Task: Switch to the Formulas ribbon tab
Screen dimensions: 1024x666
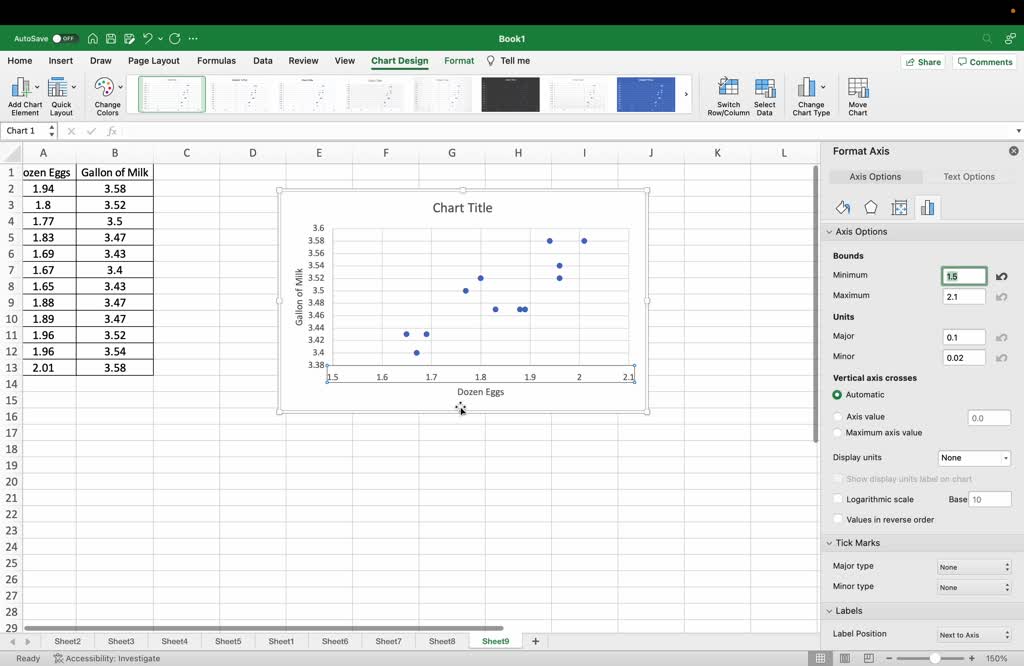Action: click(216, 61)
